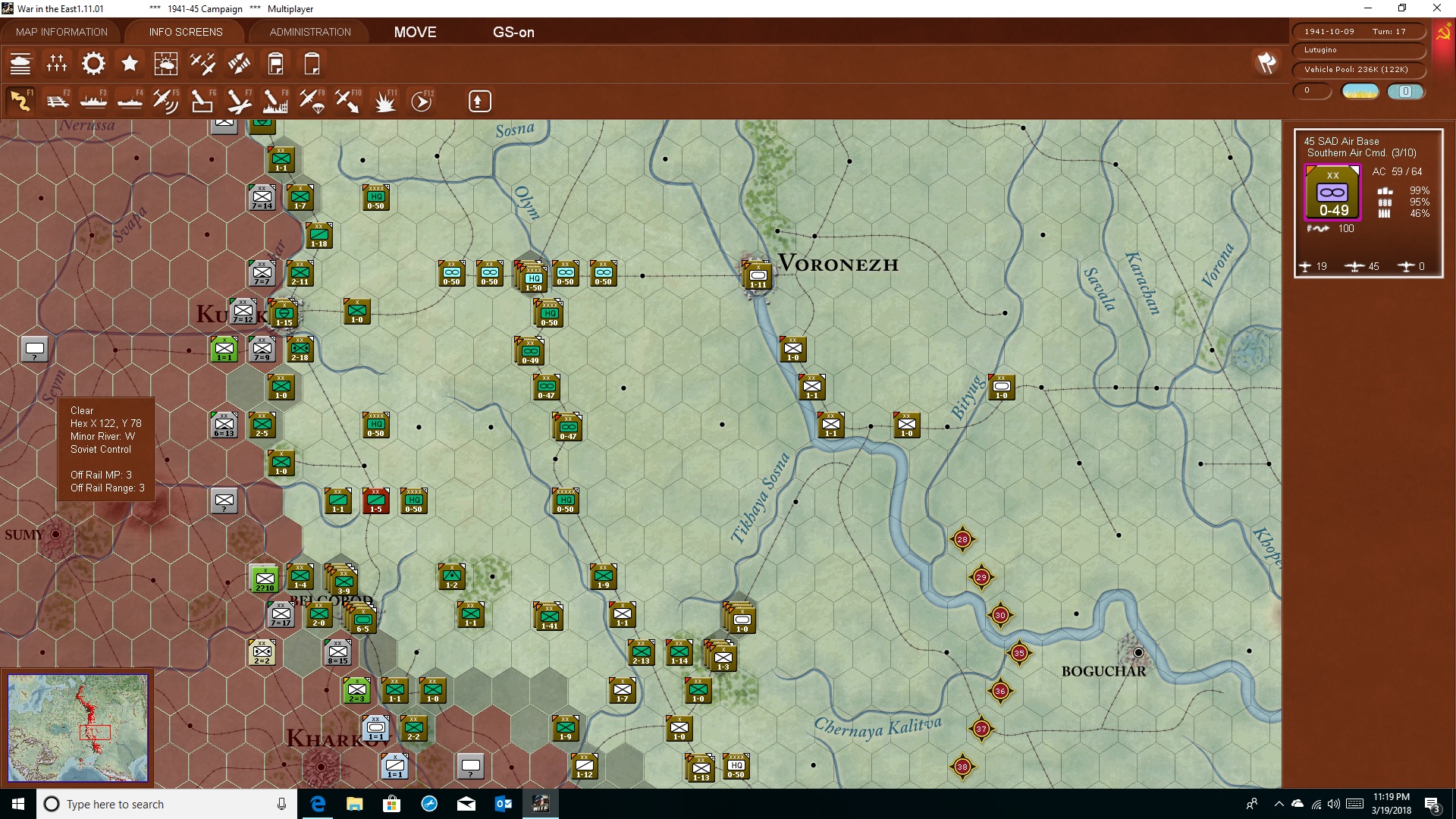1456x819 pixels.
Task: Select Air Transfer mode F10
Action: [348, 101]
